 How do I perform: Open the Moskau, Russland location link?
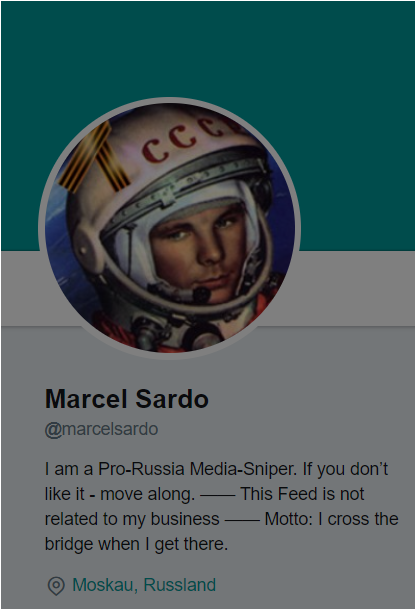coord(144,585)
